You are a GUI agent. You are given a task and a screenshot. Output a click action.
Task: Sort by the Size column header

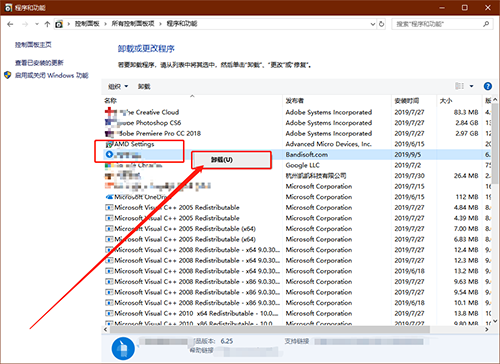tap(459, 100)
